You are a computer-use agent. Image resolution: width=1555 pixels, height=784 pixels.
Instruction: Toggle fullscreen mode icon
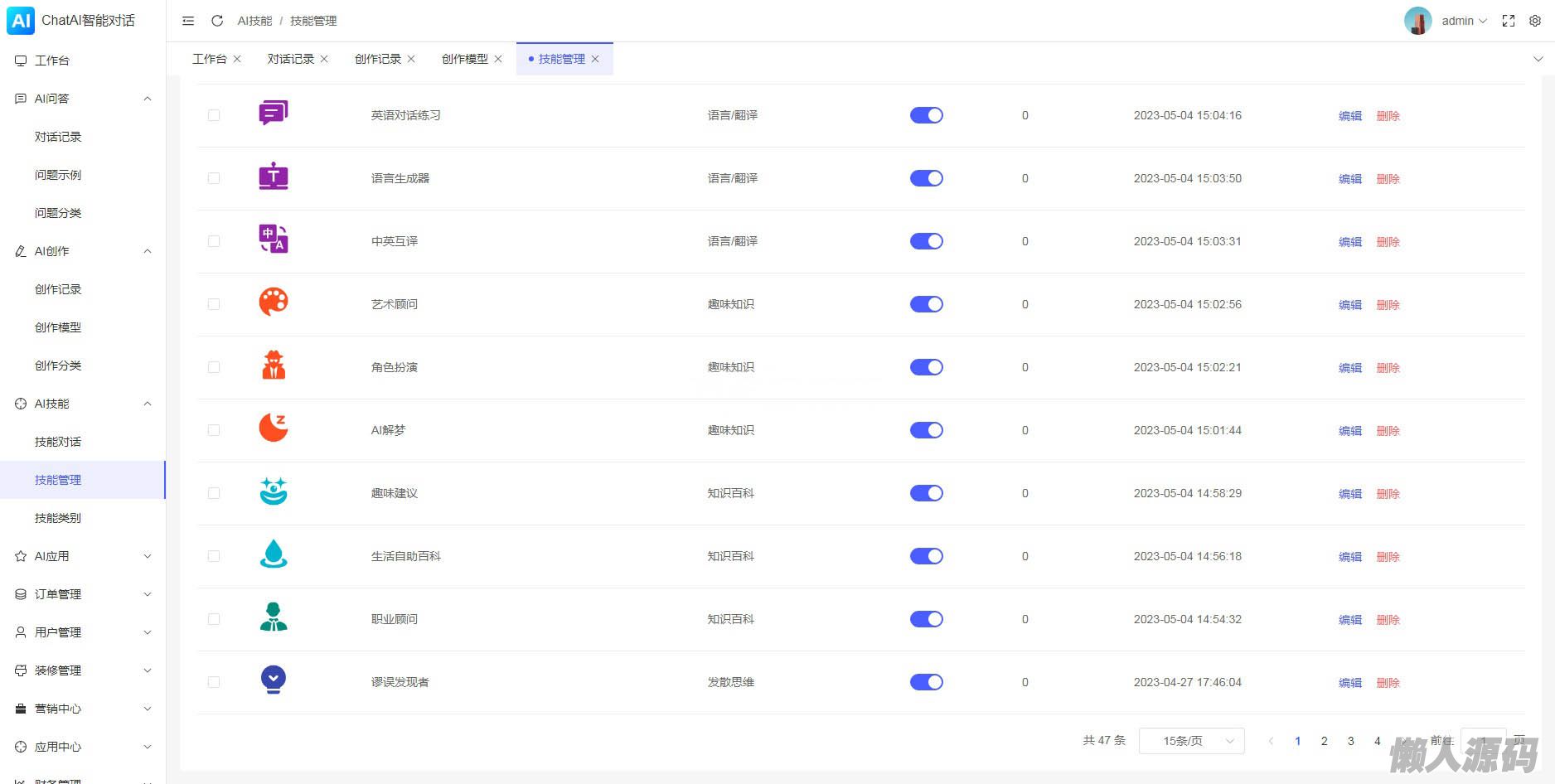(x=1509, y=21)
